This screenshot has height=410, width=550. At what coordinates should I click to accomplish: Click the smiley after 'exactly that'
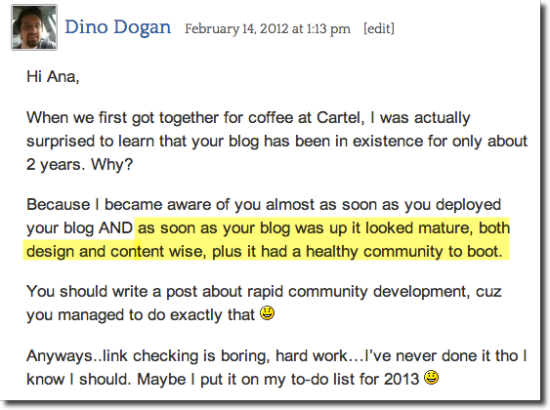click(267, 313)
